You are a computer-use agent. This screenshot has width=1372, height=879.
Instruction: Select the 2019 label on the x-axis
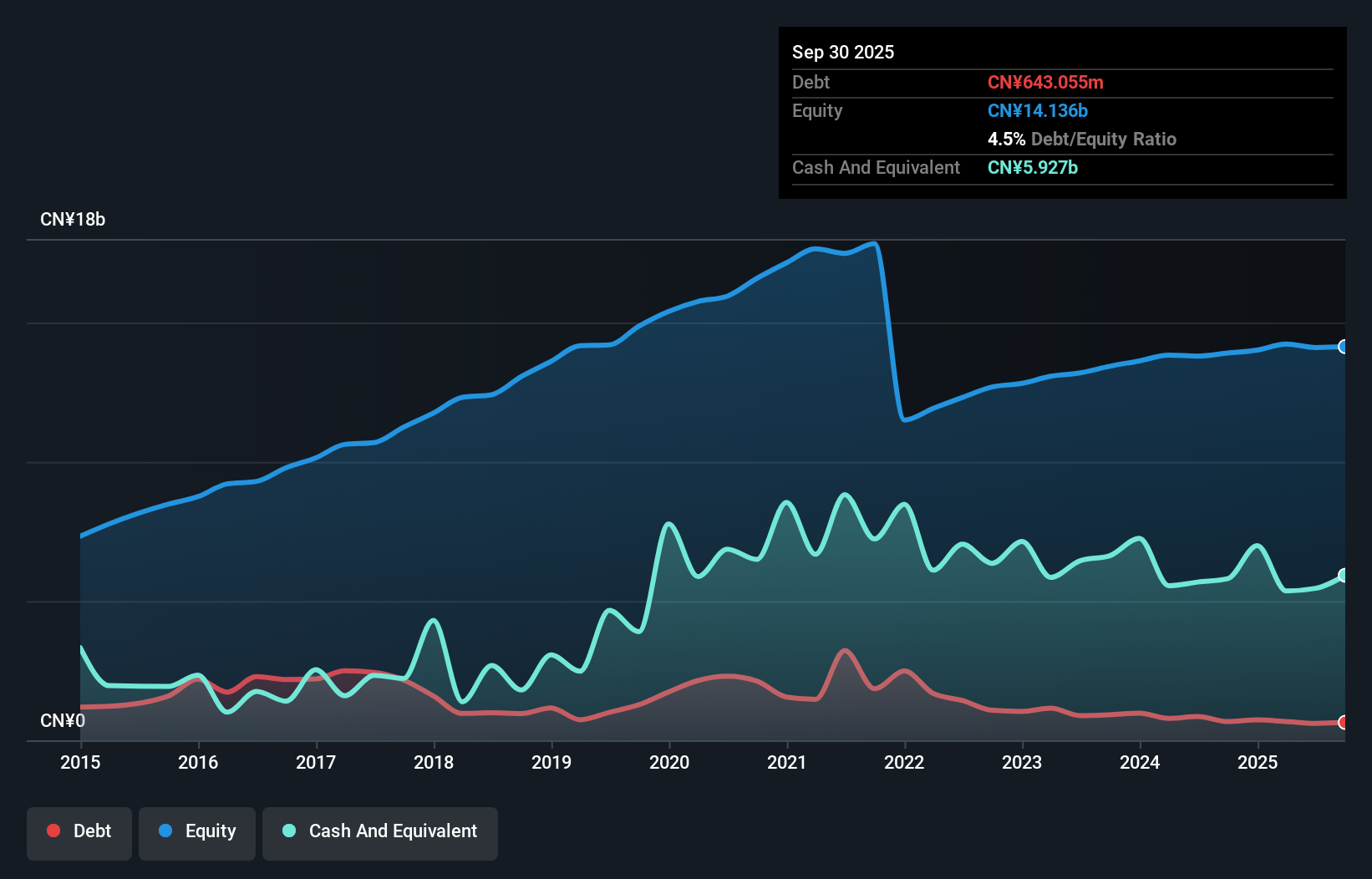[551, 762]
